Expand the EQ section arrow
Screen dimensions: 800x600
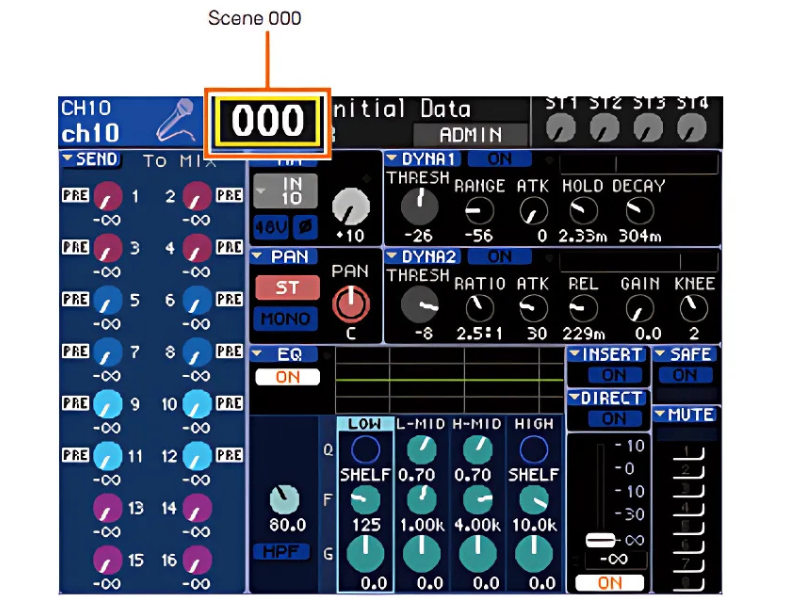[257, 354]
